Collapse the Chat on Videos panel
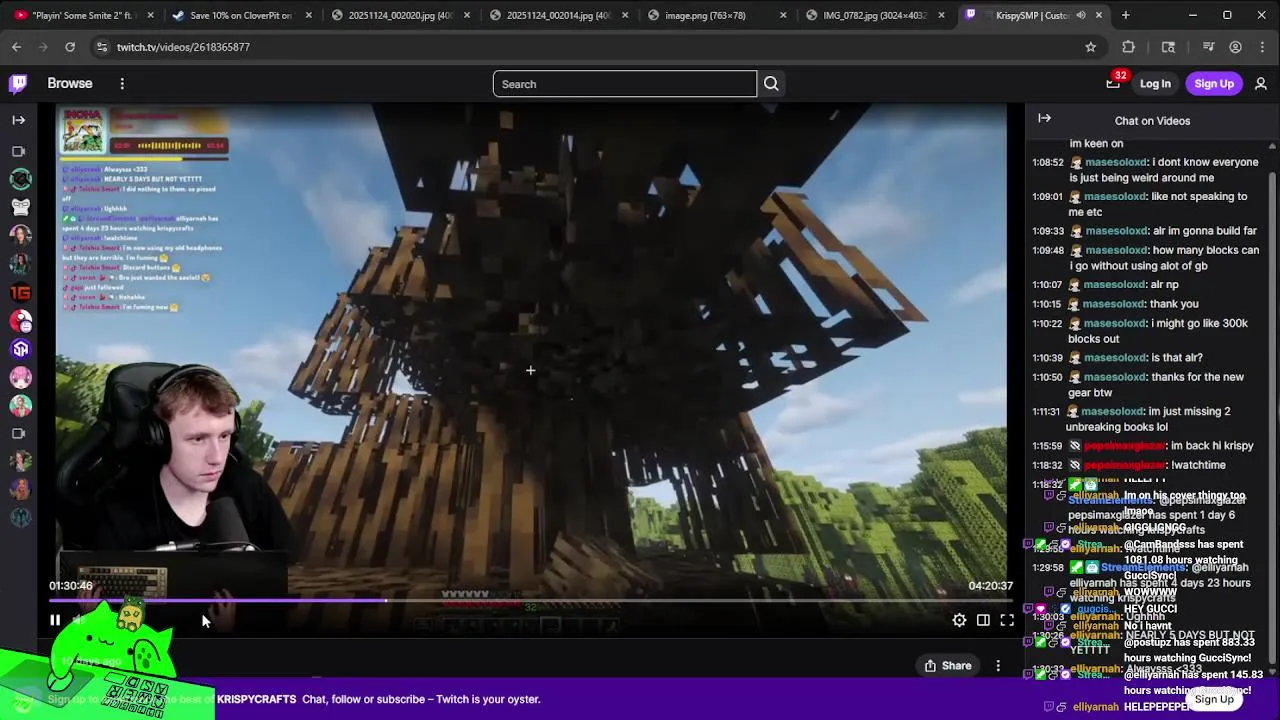The image size is (1280, 720). click(x=1044, y=119)
